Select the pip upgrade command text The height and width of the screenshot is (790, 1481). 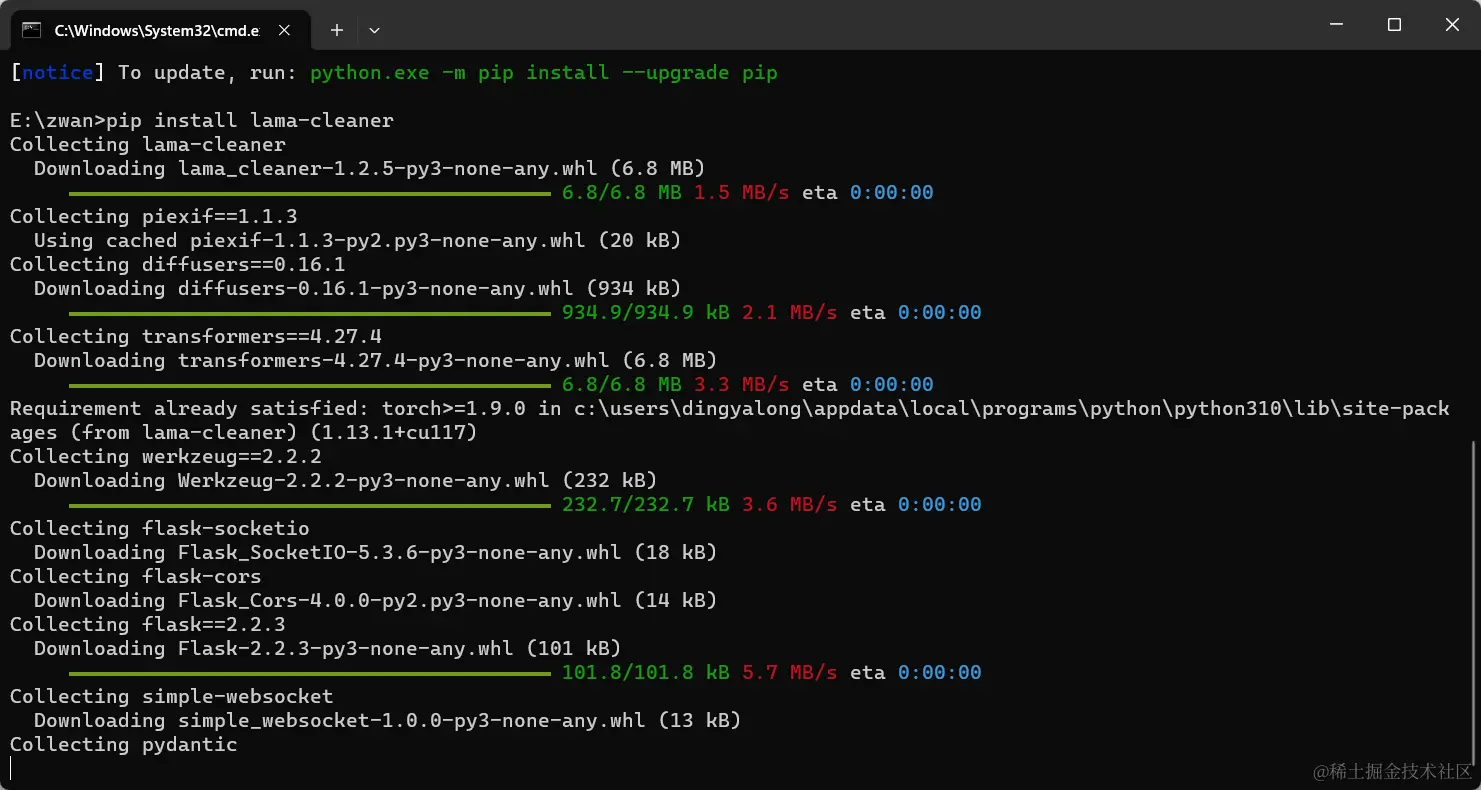(x=545, y=72)
